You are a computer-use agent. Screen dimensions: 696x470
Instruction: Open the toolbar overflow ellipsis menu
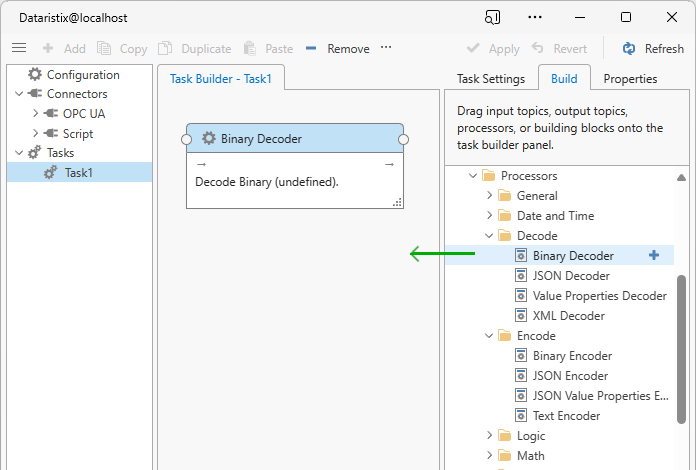coord(386,48)
